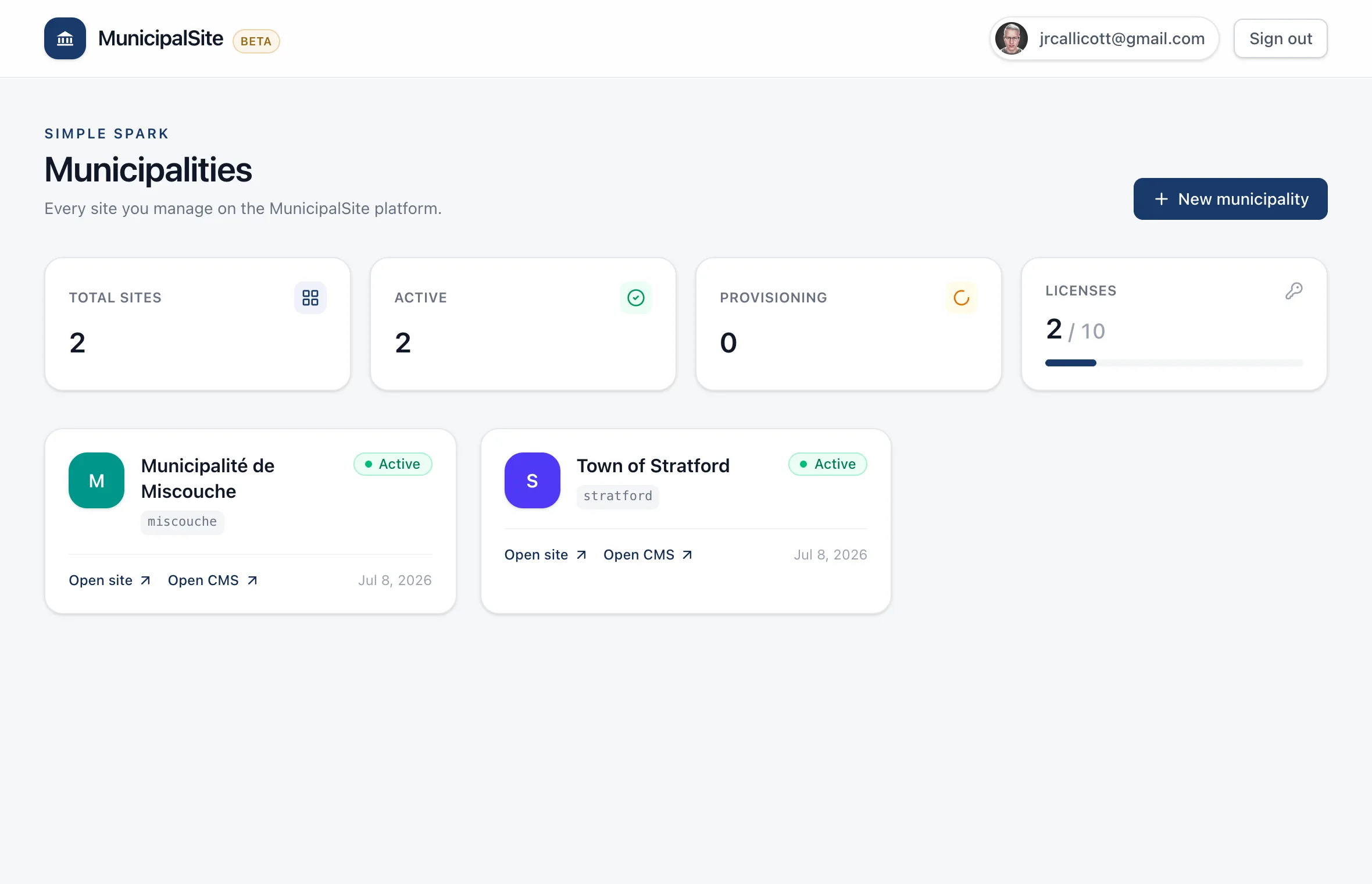Click the Provisioning spinner icon

[x=962, y=298]
